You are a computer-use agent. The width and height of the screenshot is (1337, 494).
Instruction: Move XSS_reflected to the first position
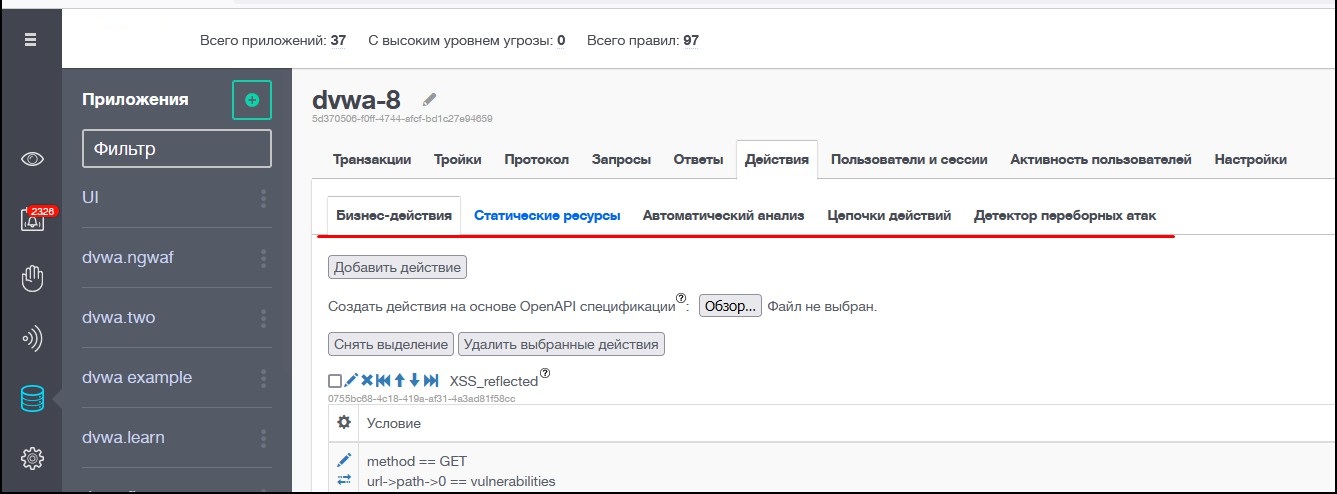[x=382, y=380]
